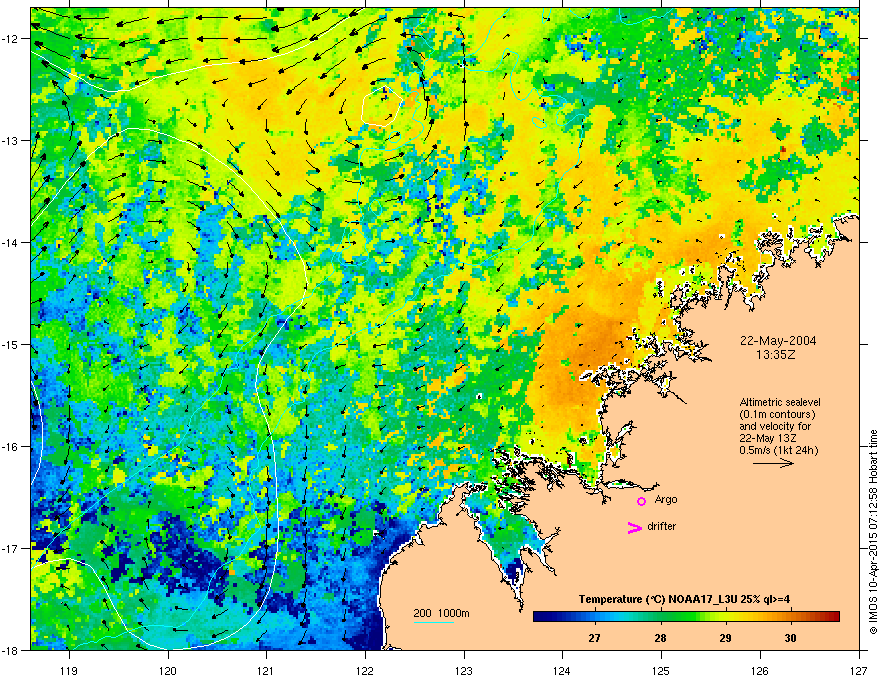This screenshot has height=680, width=880.
Task: Click the cyan 200 1000m isobath legend line
Action: coord(434,622)
